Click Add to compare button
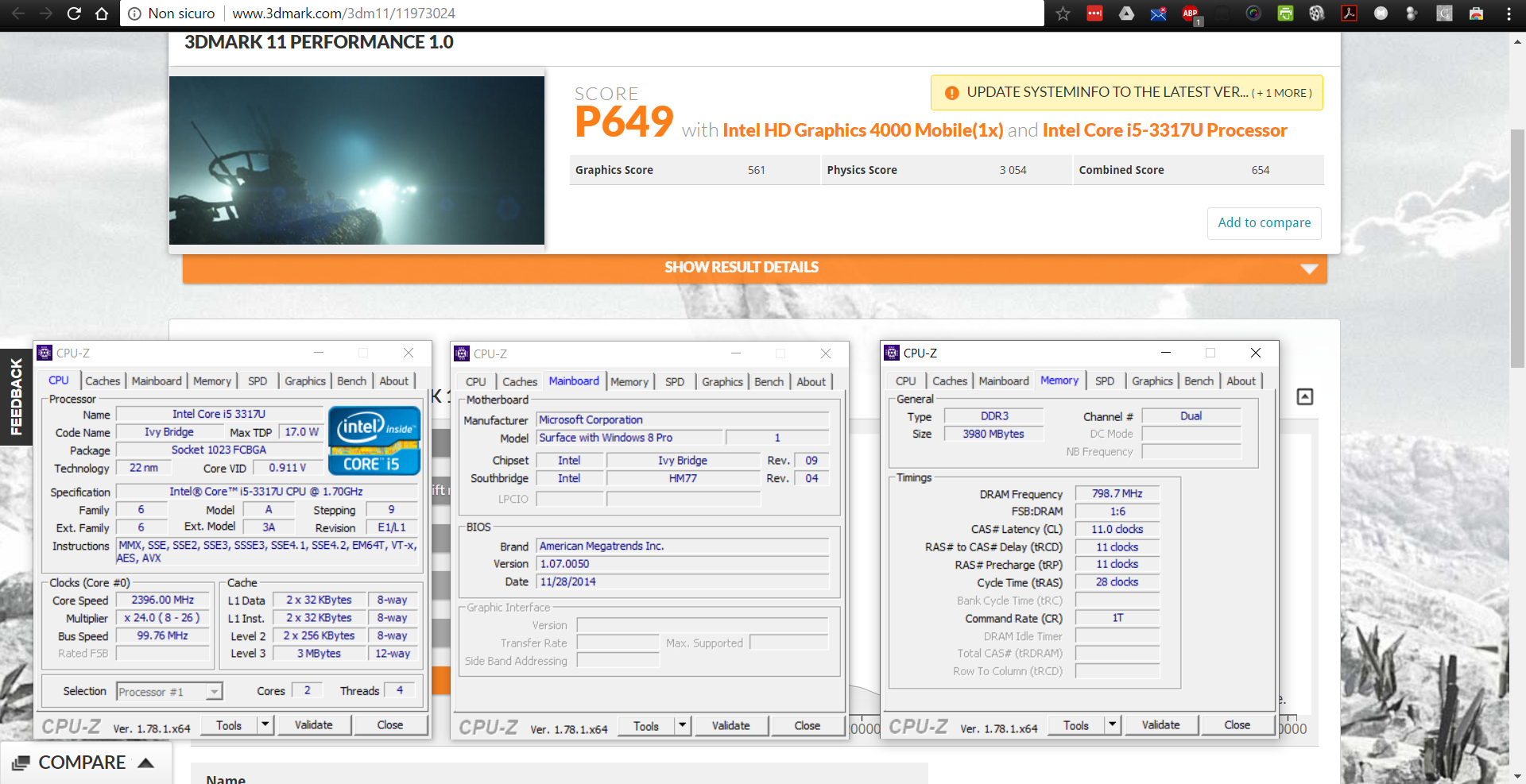The height and width of the screenshot is (784, 1526). point(1265,223)
